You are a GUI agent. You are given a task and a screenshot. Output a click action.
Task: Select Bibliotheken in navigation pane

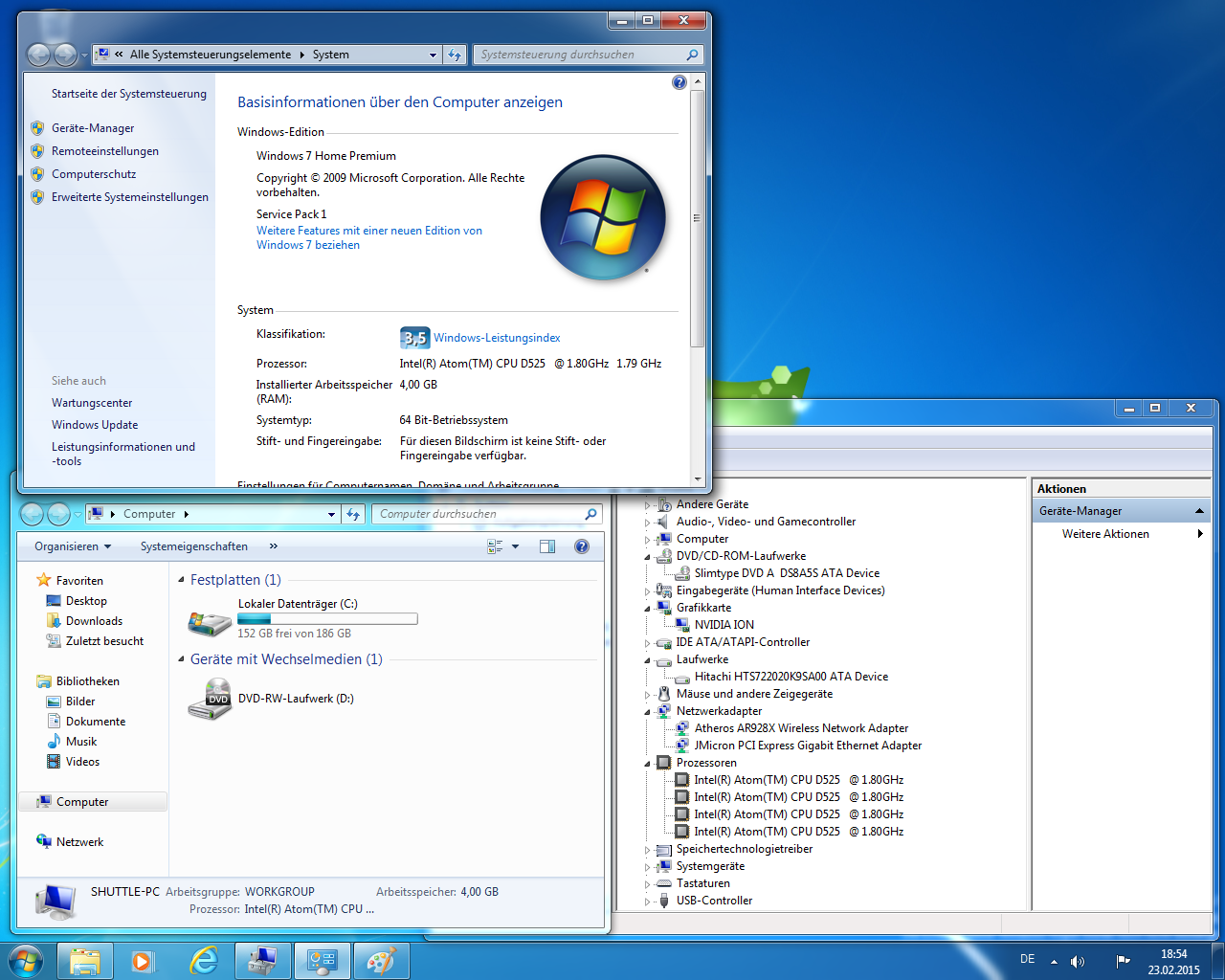point(88,681)
